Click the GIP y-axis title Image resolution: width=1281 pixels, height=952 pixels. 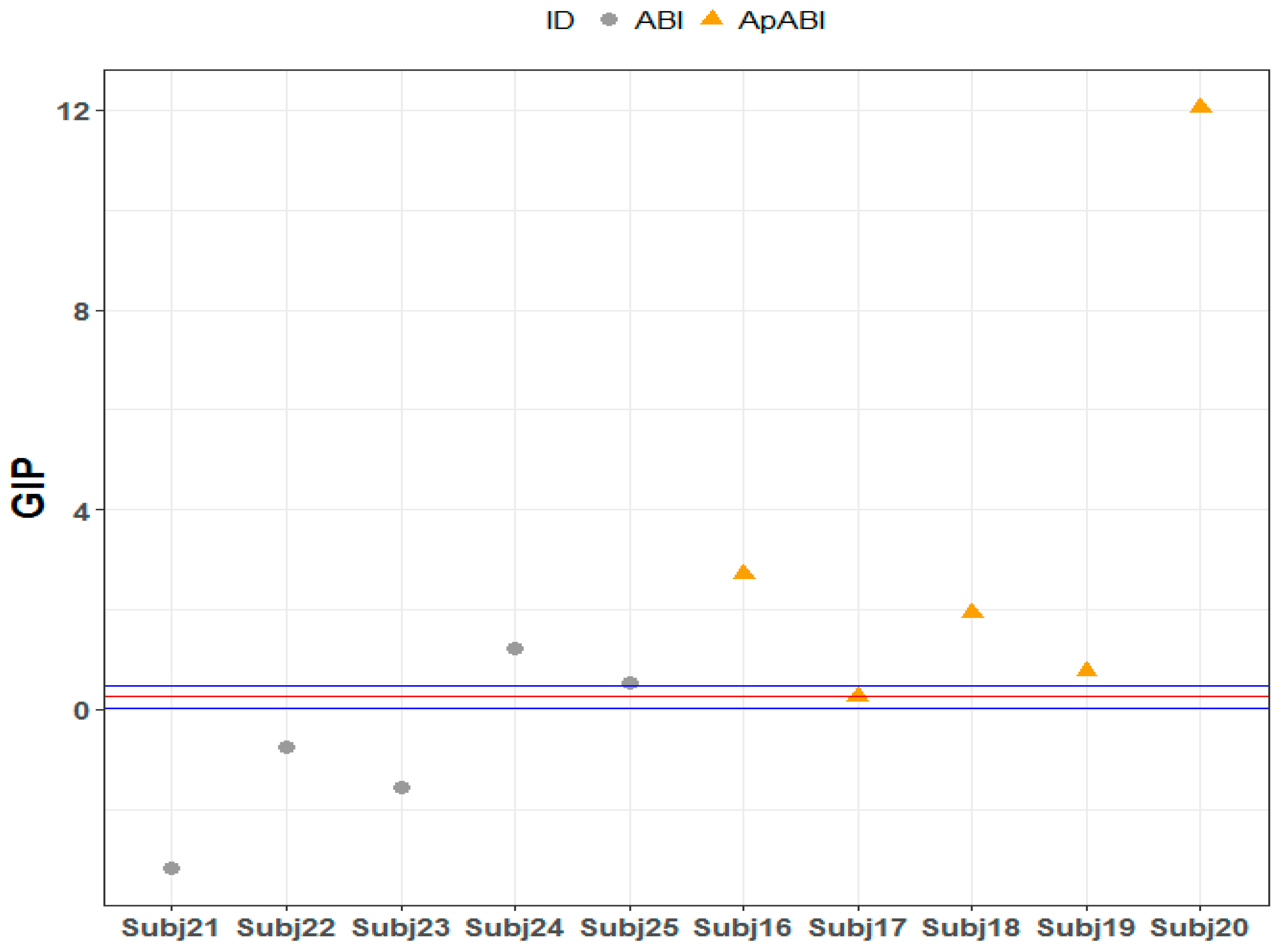pyautogui.click(x=28, y=488)
